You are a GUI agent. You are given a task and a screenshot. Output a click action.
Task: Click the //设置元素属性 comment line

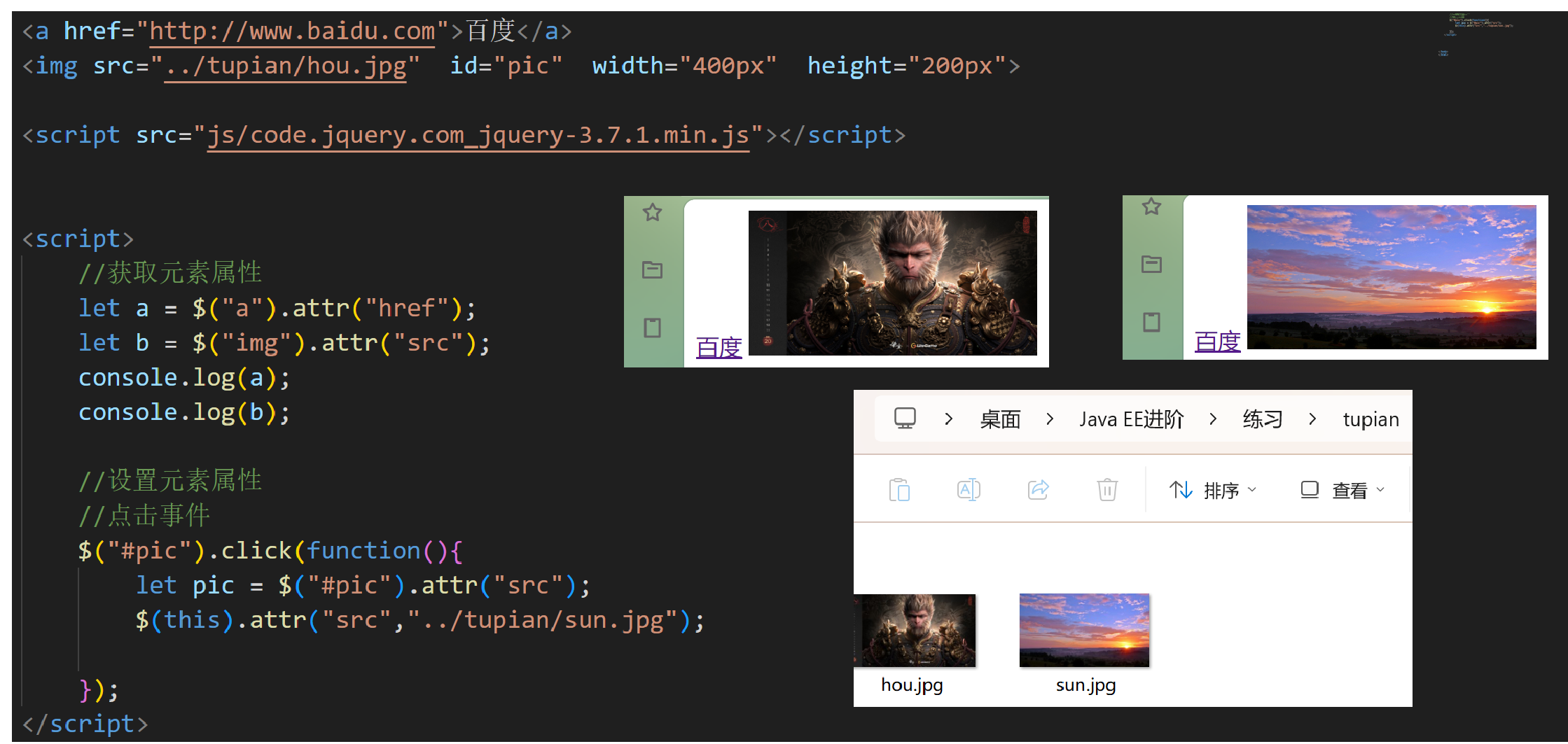point(170,481)
